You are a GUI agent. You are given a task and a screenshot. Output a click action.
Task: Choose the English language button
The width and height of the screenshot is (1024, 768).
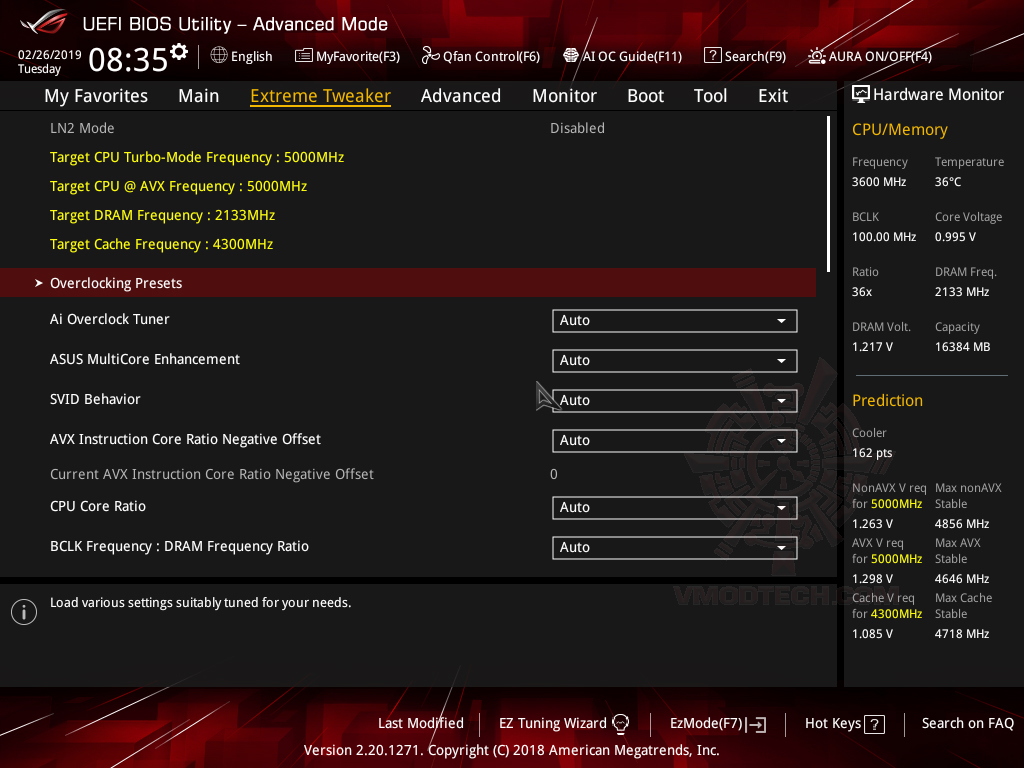click(x=242, y=56)
